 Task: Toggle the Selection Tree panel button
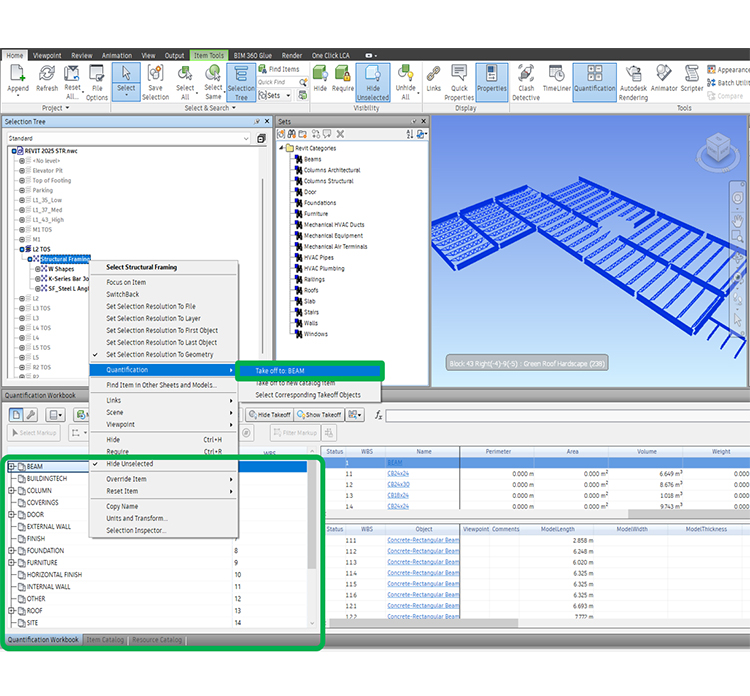click(241, 82)
